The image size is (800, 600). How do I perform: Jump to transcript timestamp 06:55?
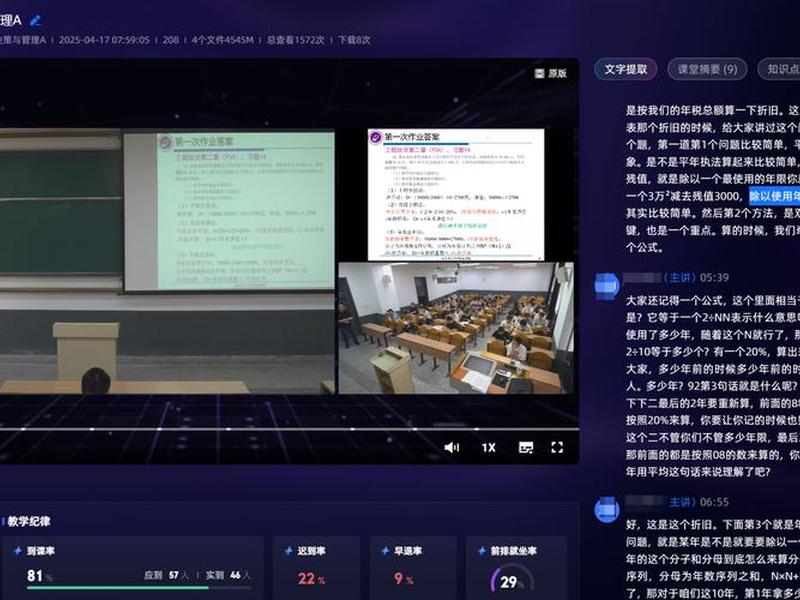714,502
